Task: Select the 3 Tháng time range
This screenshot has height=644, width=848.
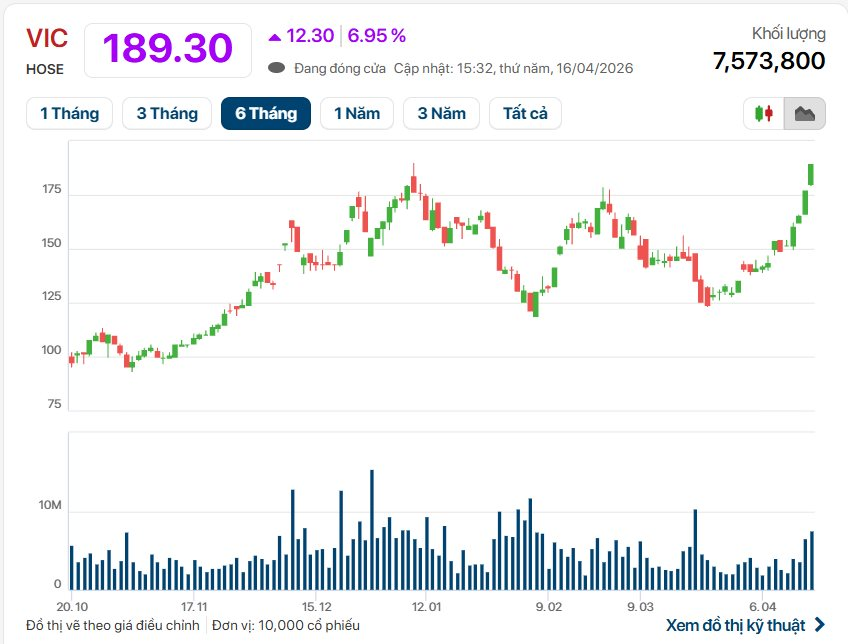Action: point(167,113)
